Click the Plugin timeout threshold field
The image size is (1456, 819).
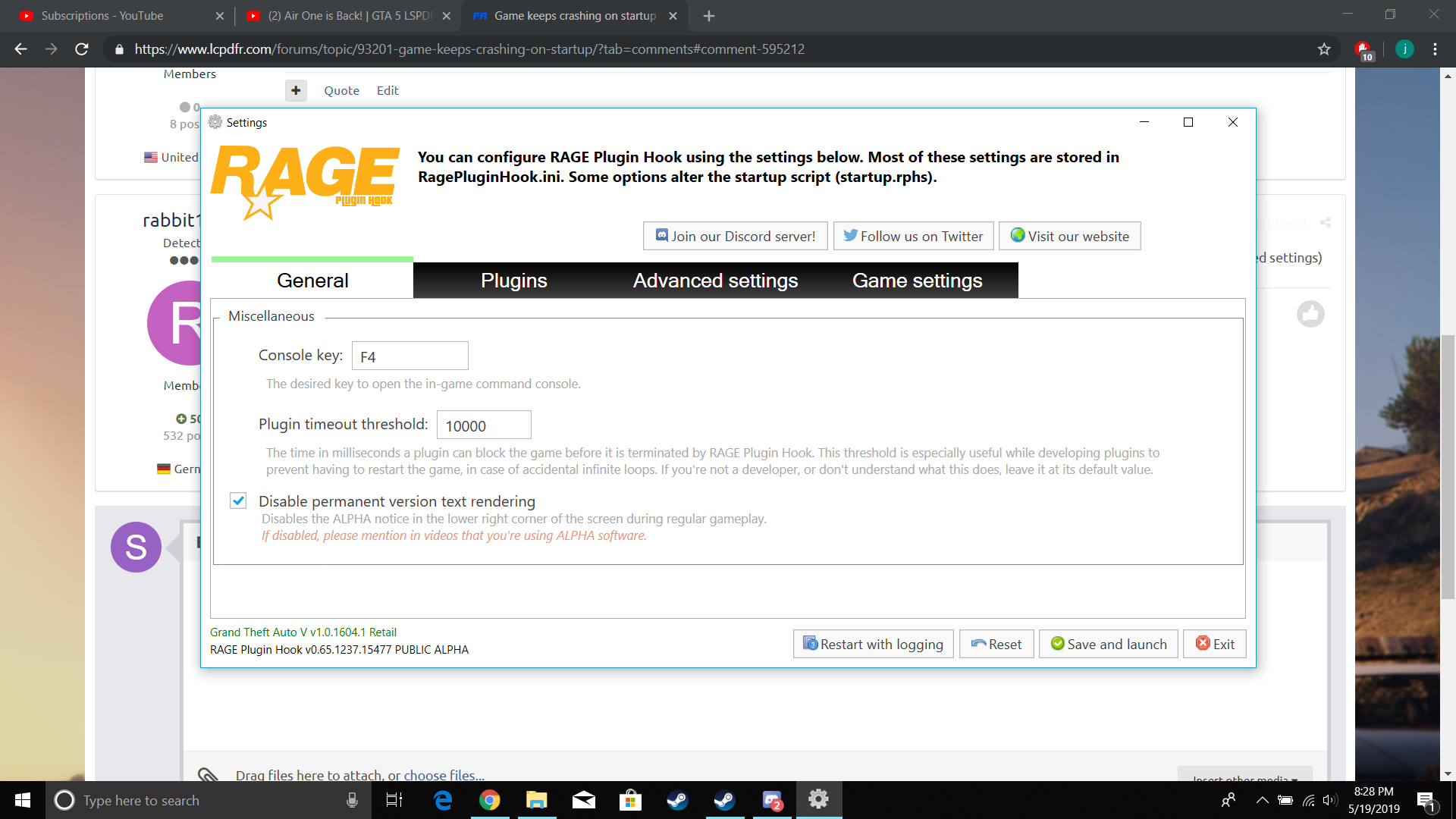pos(483,425)
